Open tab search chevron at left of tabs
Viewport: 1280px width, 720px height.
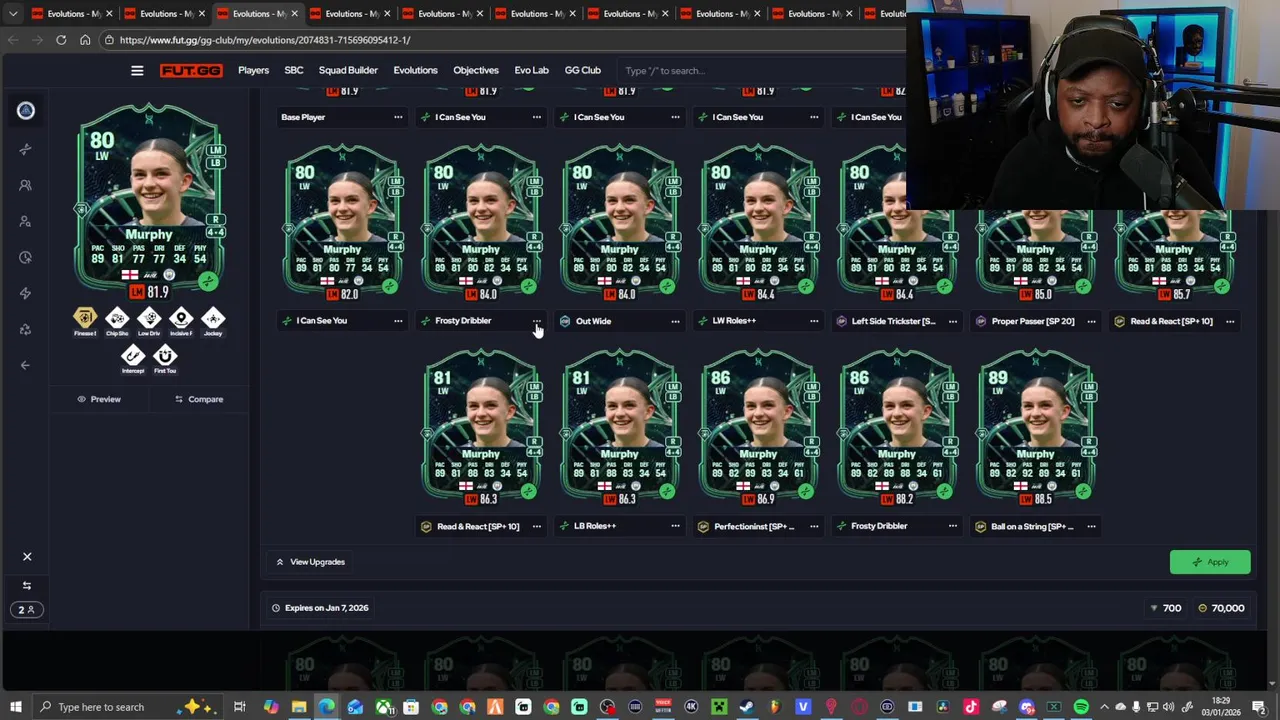[13, 14]
